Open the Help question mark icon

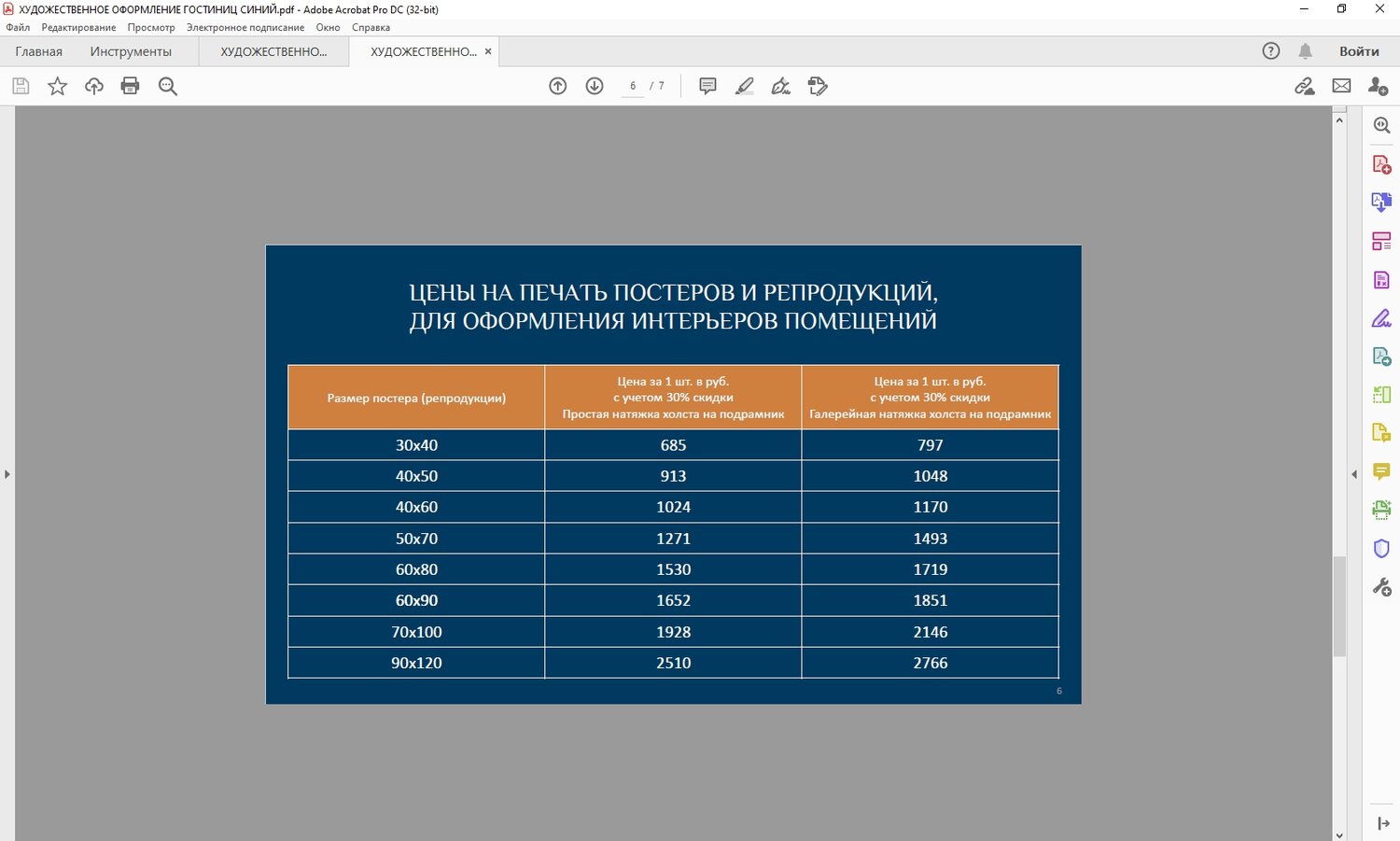1271,51
